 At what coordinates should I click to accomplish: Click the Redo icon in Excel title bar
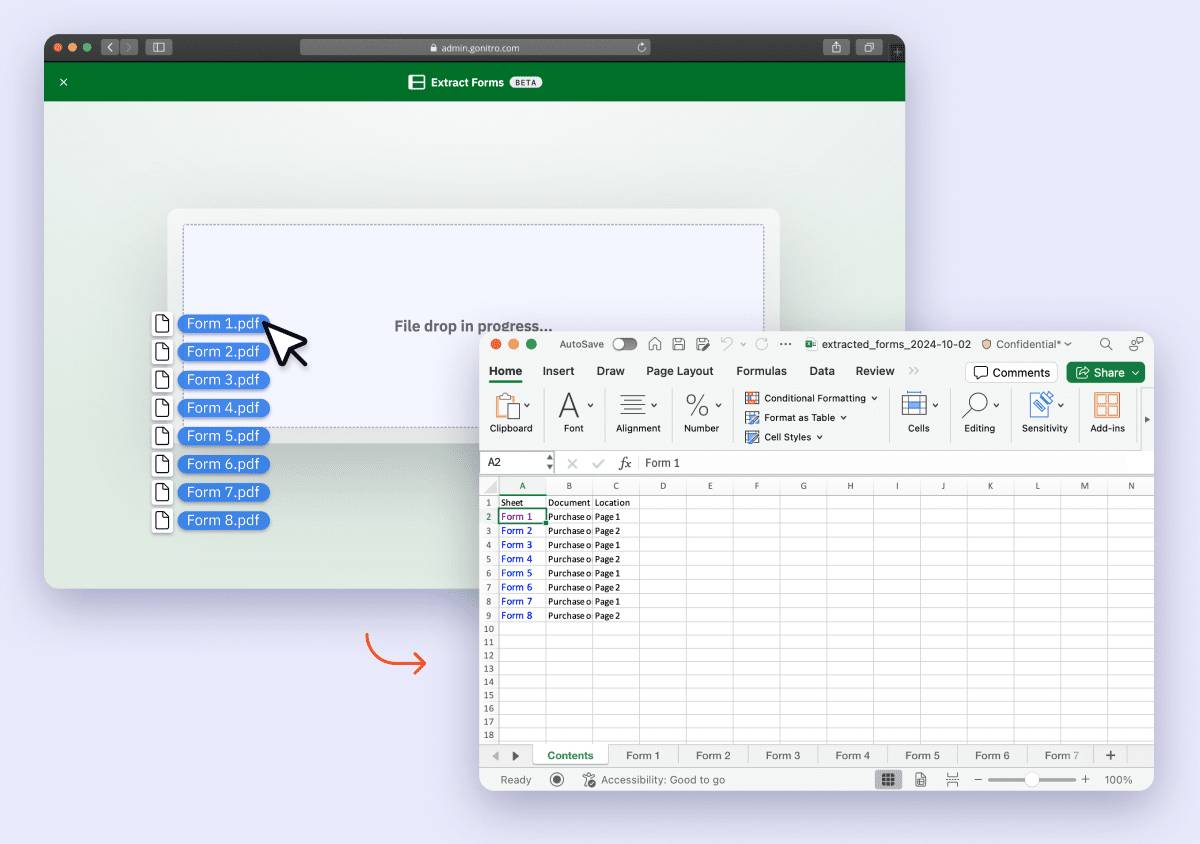coord(762,344)
